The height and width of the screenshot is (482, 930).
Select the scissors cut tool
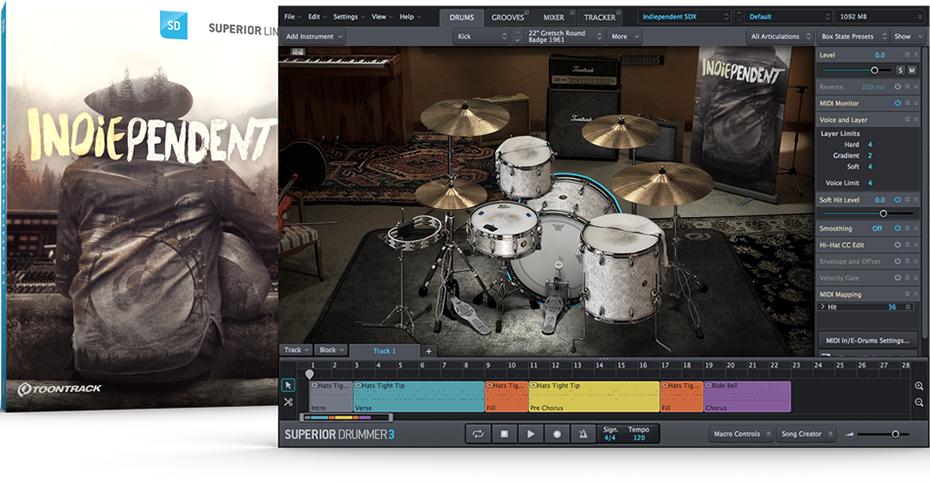click(x=288, y=402)
